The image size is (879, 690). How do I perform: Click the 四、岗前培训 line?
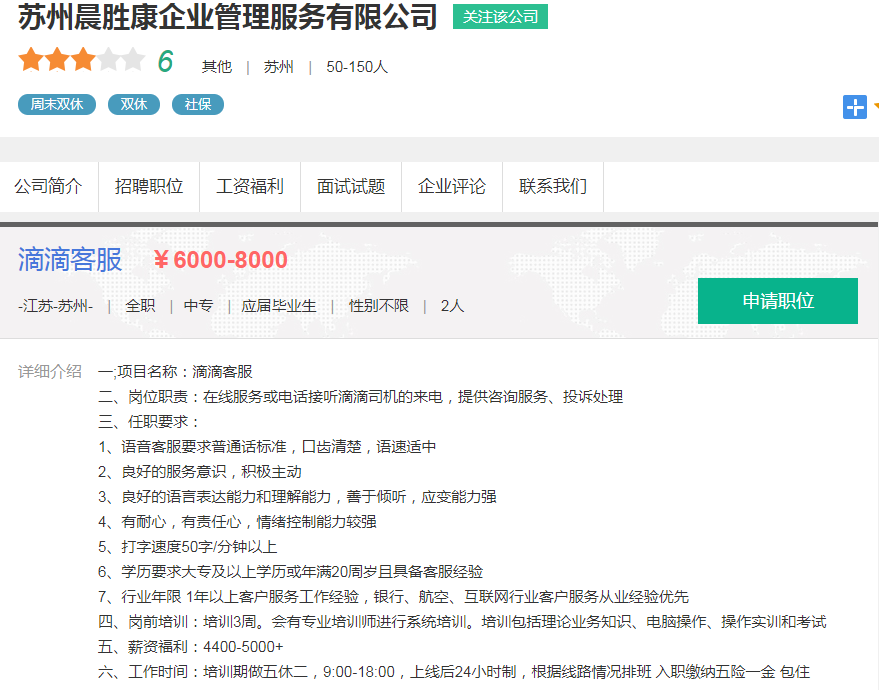462,622
